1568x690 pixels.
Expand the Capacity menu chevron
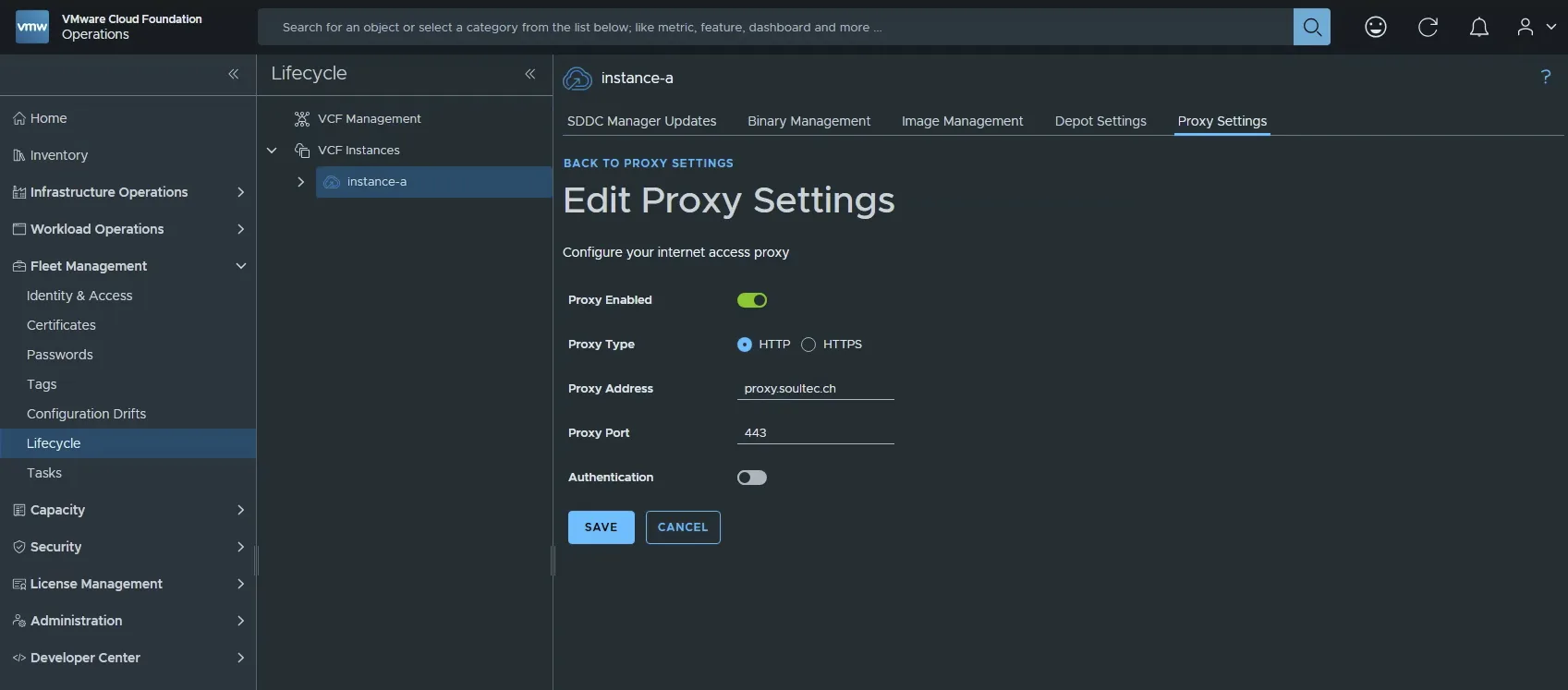[240, 510]
